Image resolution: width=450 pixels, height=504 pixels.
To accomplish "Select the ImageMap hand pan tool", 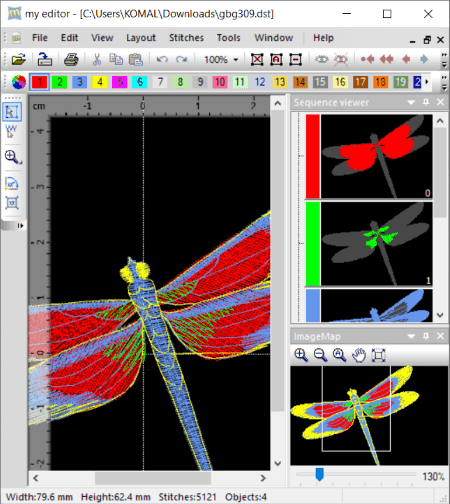I will [359, 355].
